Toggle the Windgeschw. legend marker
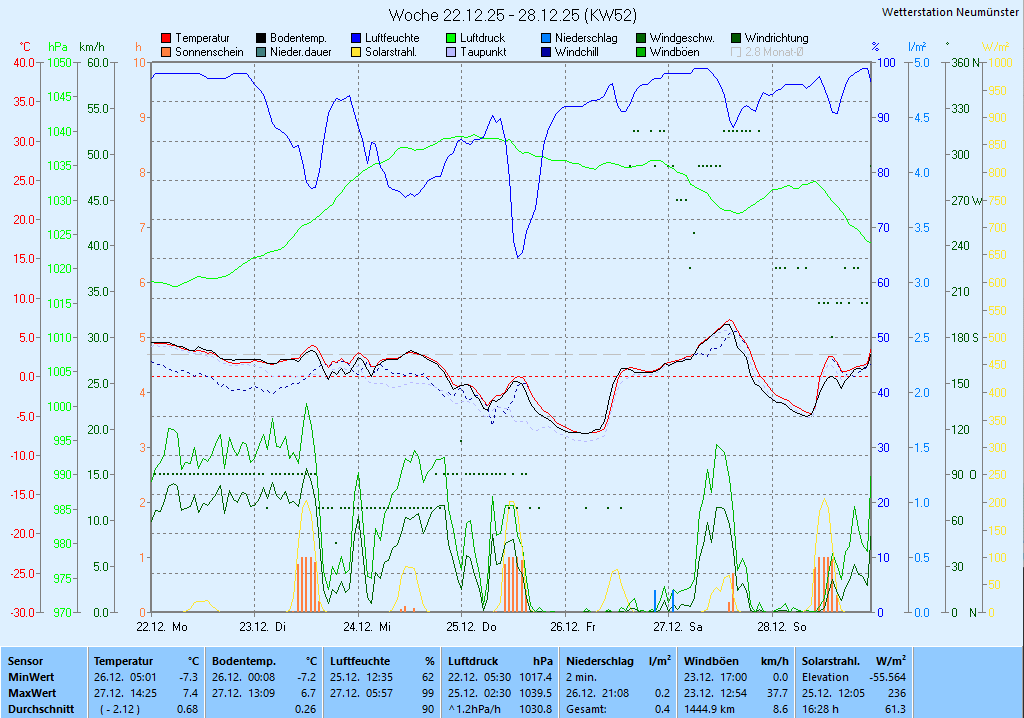1024x718 pixels. (x=641, y=38)
